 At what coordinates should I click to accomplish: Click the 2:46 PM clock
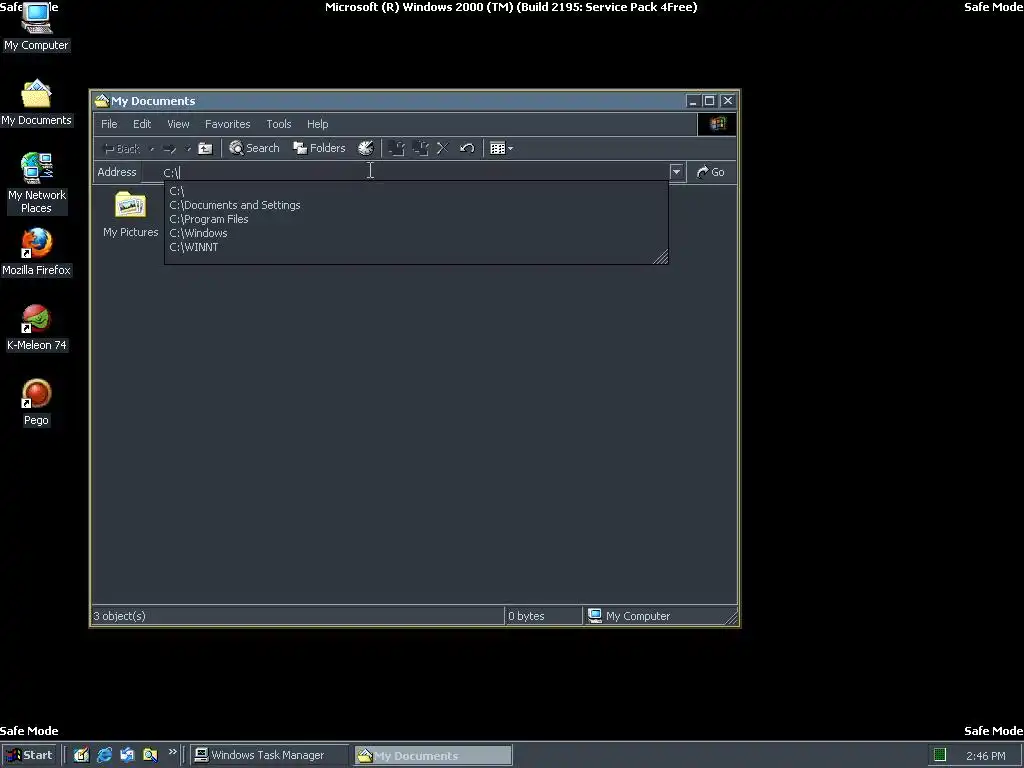point(985,756)
